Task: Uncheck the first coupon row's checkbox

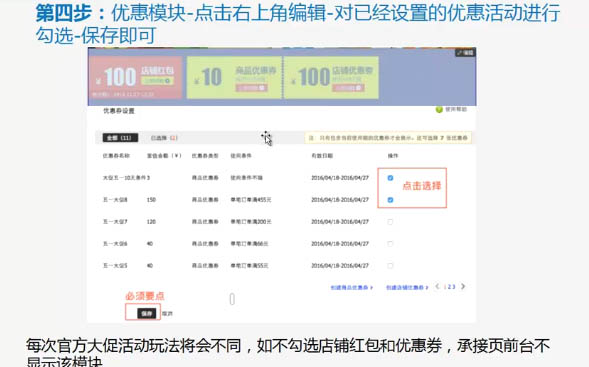Action: coord(390,178)
